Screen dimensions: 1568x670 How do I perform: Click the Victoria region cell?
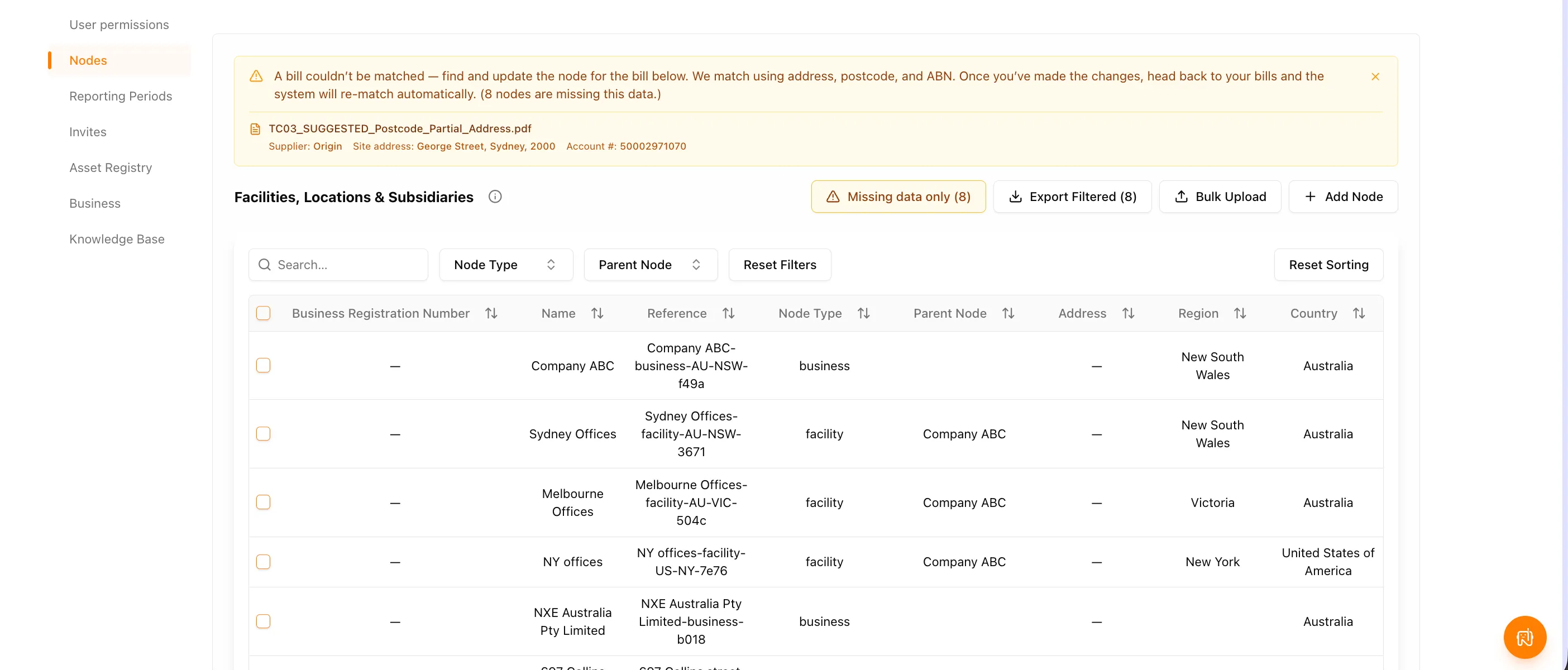(x=1212, y=502)
